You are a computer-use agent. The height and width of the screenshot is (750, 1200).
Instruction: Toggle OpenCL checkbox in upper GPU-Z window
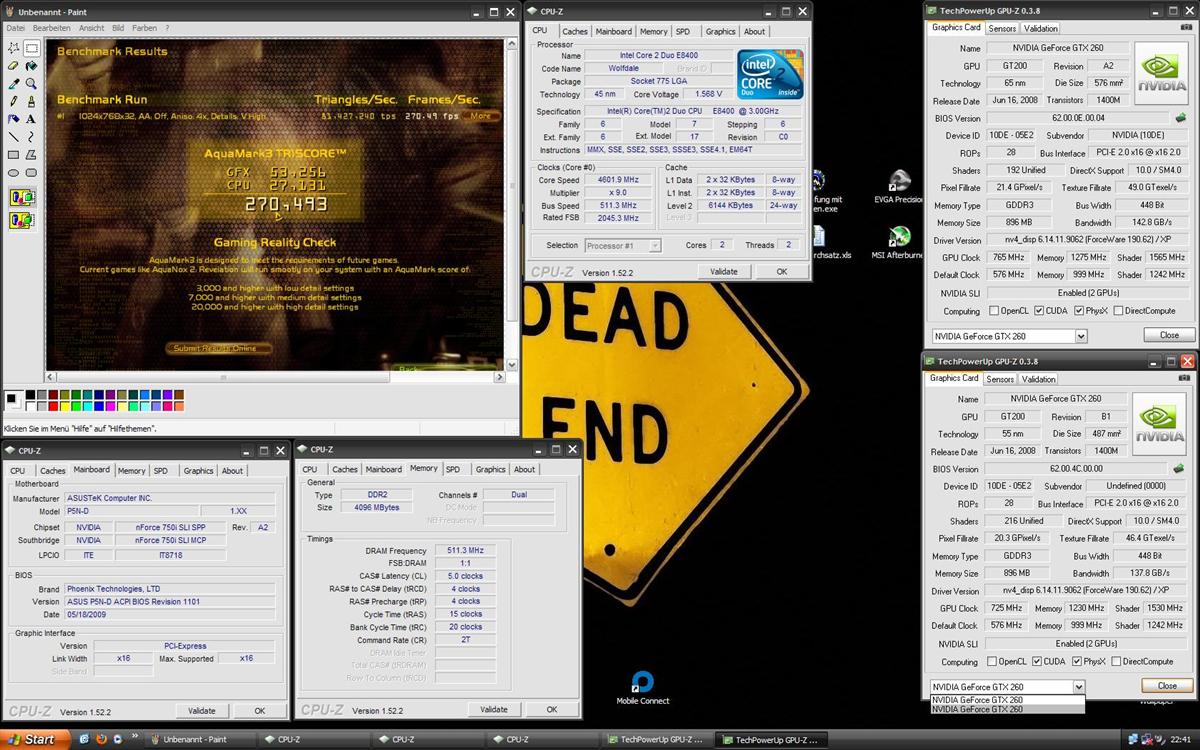[x=995, y=311]
